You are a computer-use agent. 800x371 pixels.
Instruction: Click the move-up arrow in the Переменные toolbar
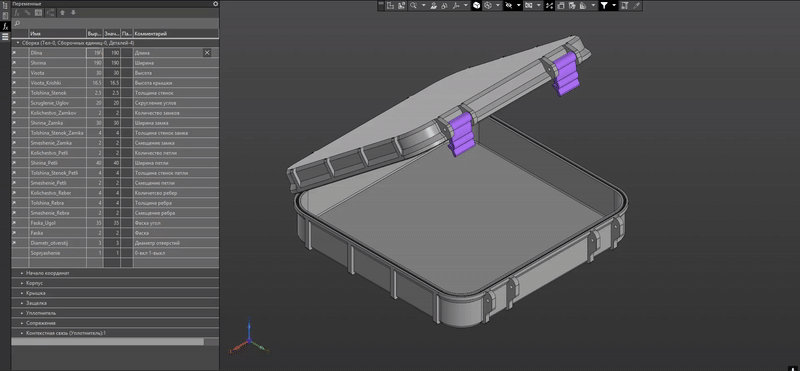click(x=62, y=13)
